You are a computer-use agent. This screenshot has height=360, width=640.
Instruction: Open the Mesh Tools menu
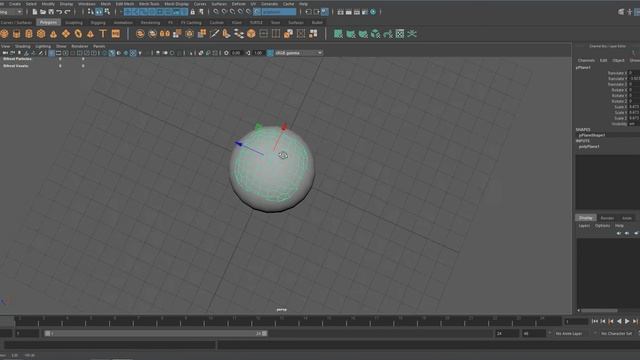[149, 4]
